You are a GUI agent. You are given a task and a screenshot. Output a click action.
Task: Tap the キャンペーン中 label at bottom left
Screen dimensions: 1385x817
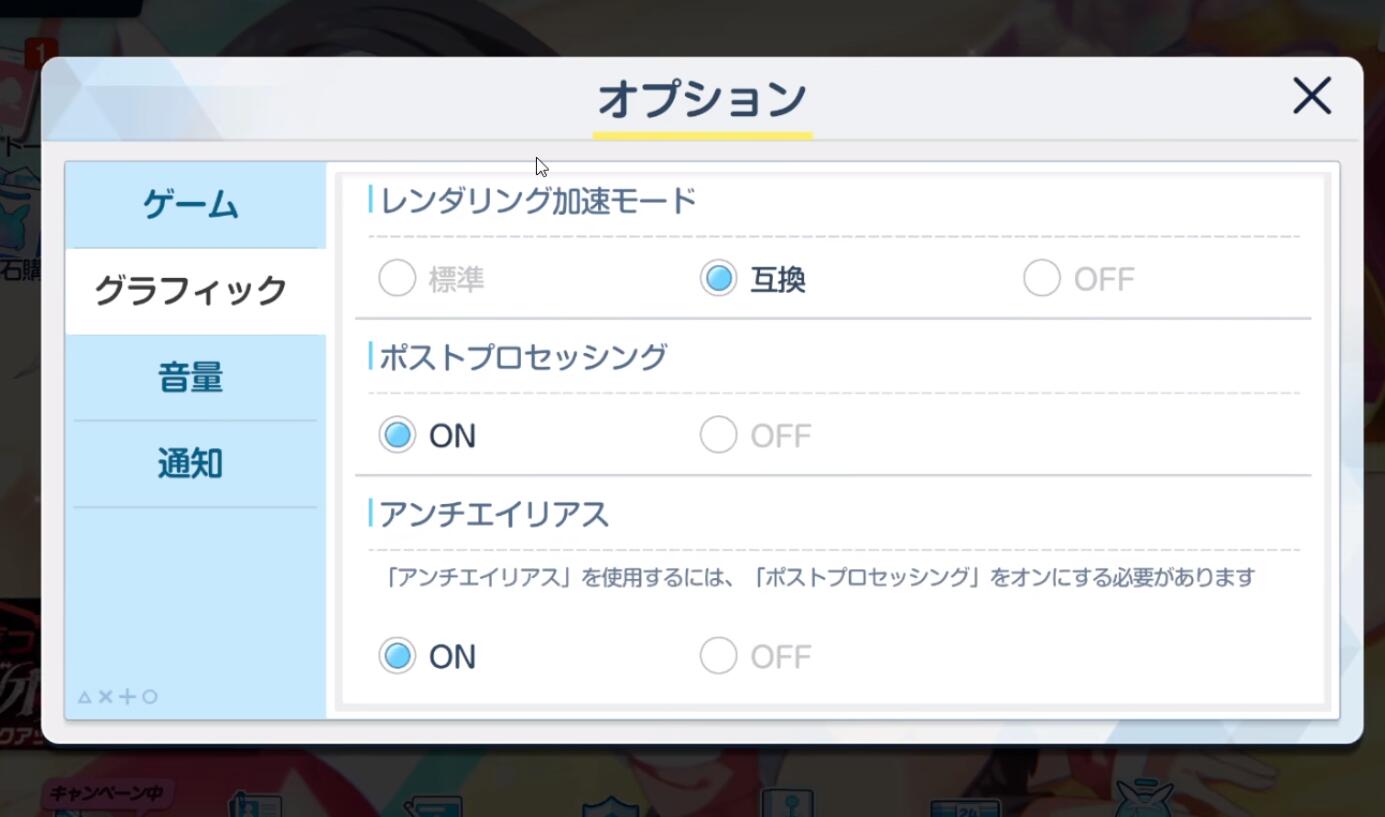click(105, 794)
